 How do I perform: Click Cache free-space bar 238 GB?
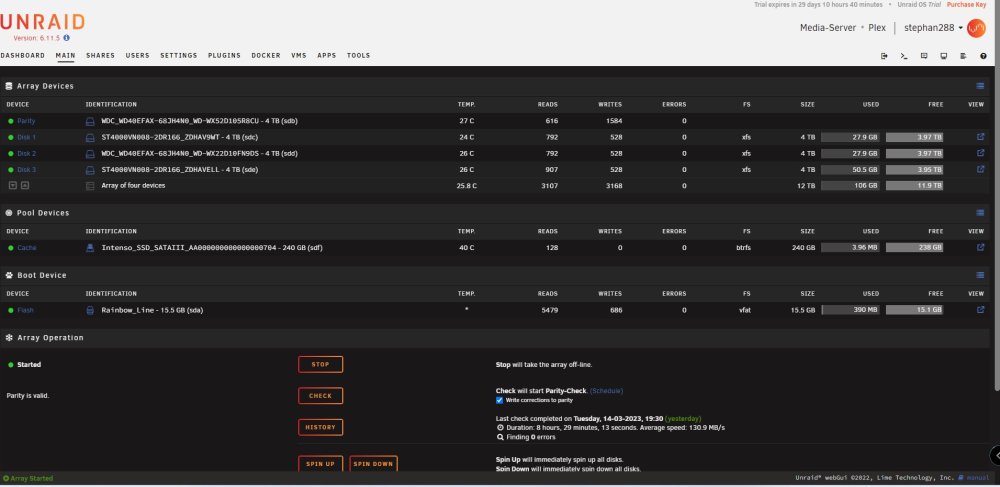coord(915,248)
